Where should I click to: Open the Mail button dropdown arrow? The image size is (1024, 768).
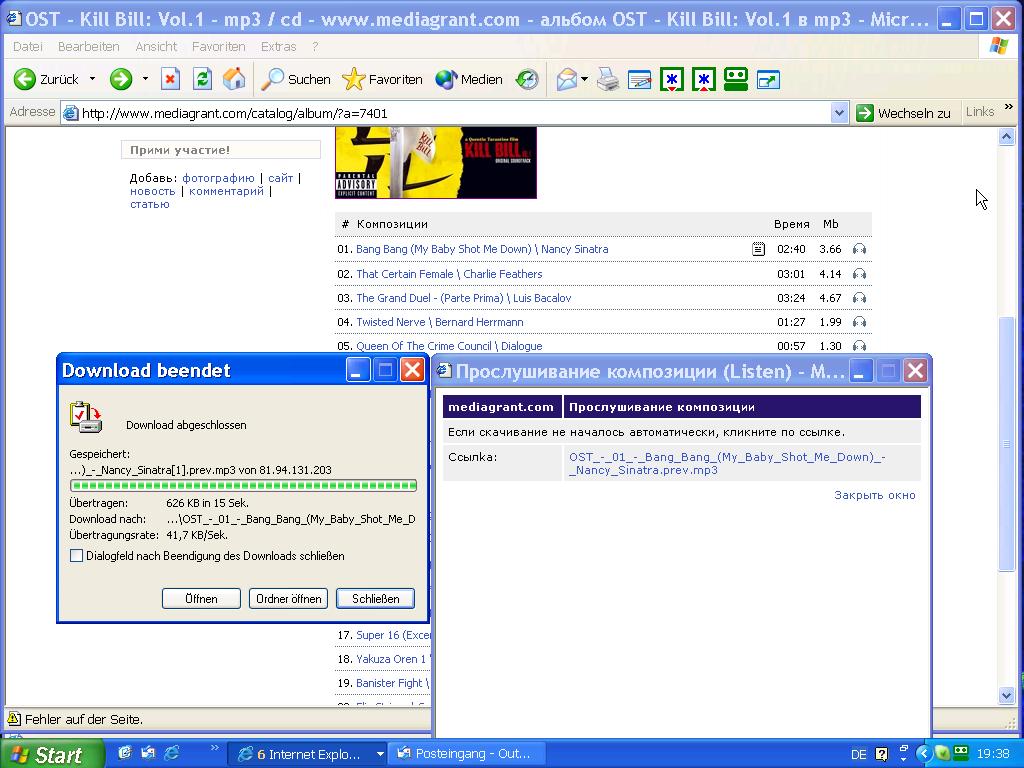click(584, 79)
